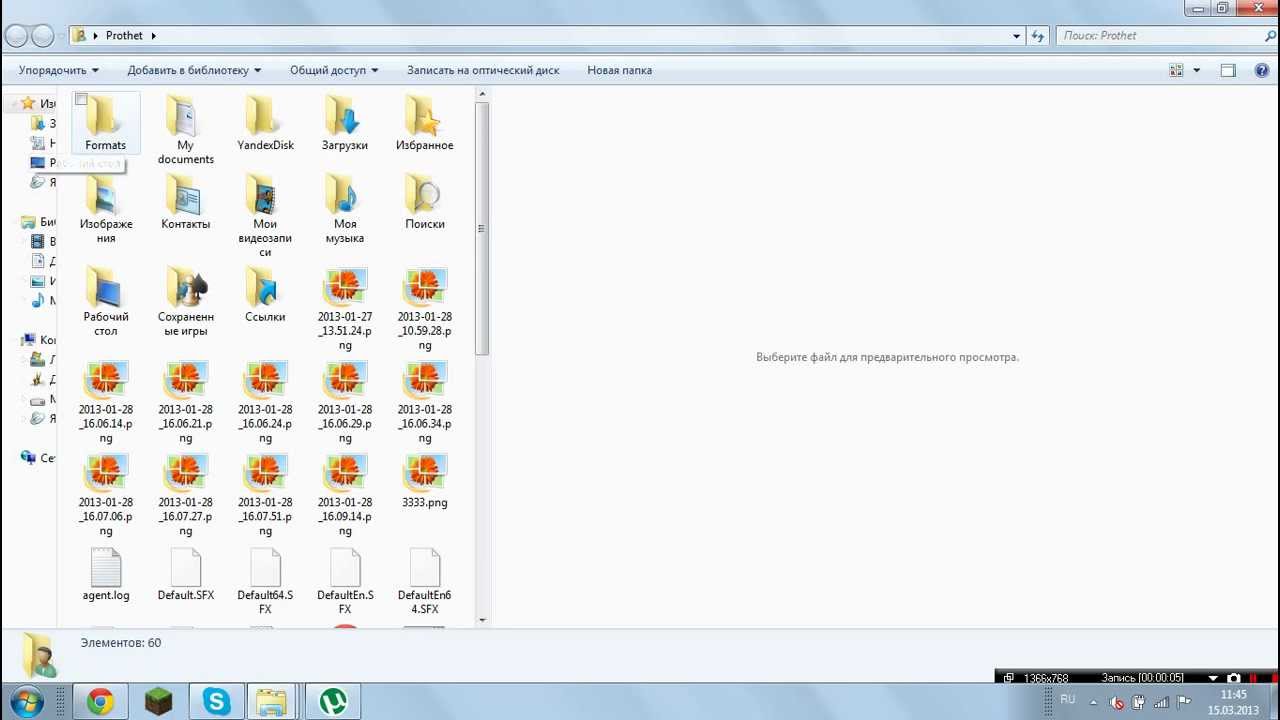Open the Контакты folder
The width and height of the screenshot is (1280, 720).
click(x=185, y=201)
